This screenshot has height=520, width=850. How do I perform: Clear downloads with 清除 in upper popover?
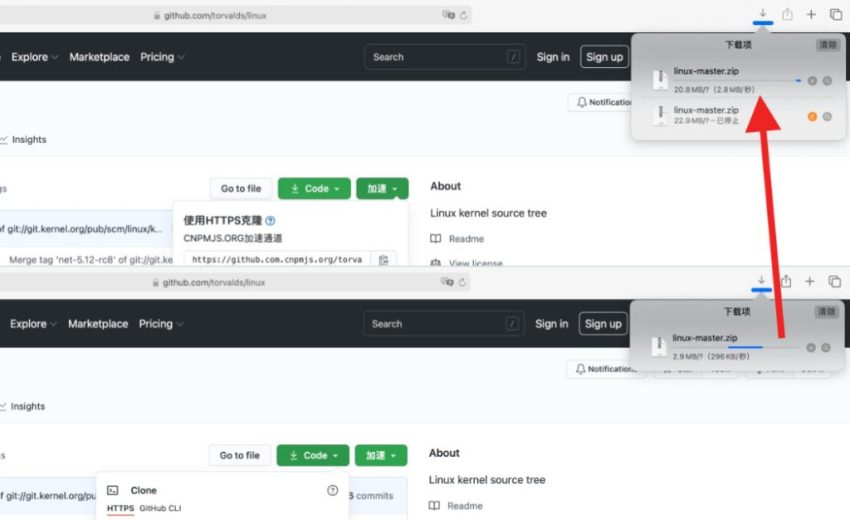827,44
